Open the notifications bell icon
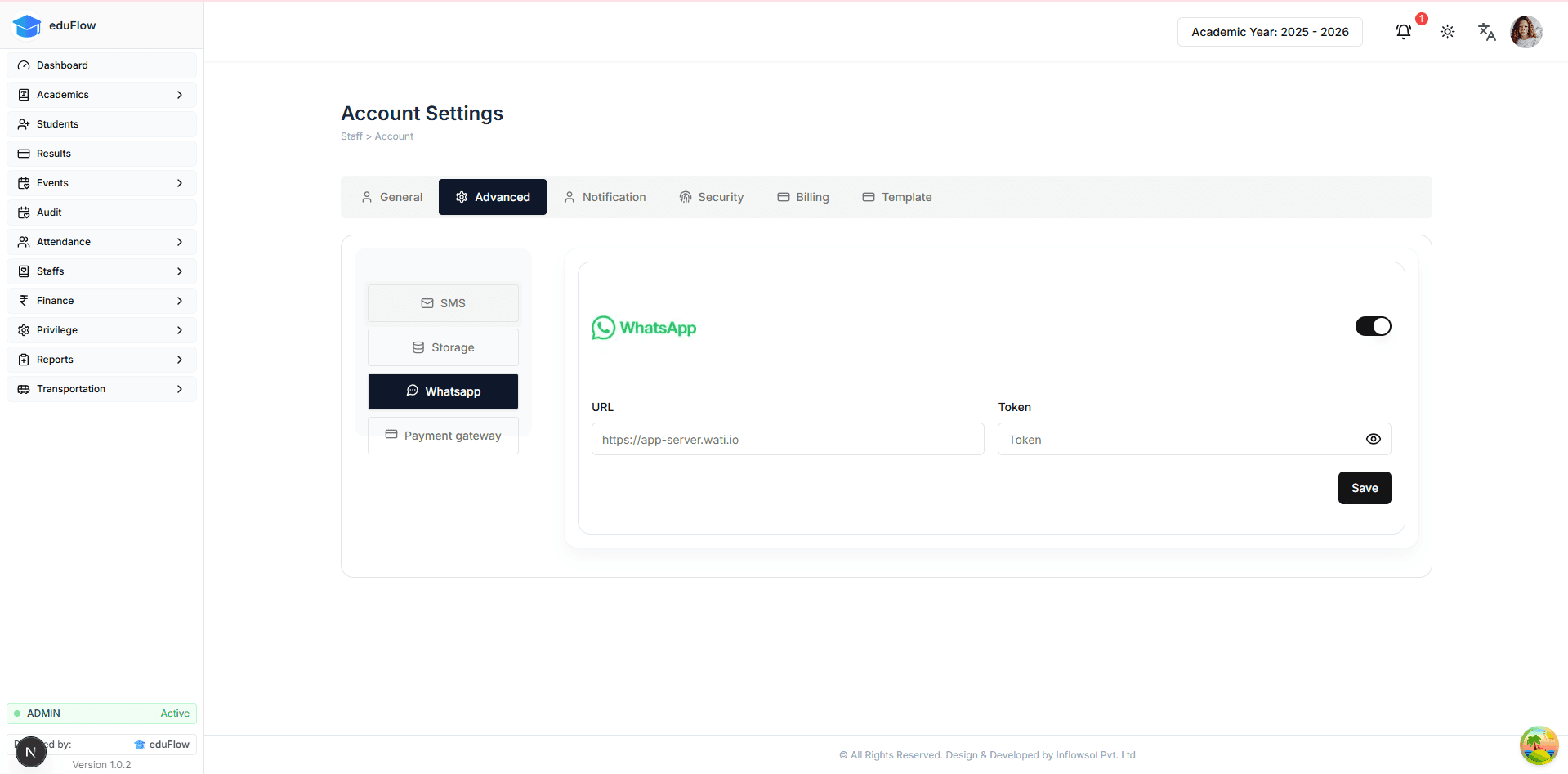The width and height of the screenshot is (1568, 774). 1403,32
